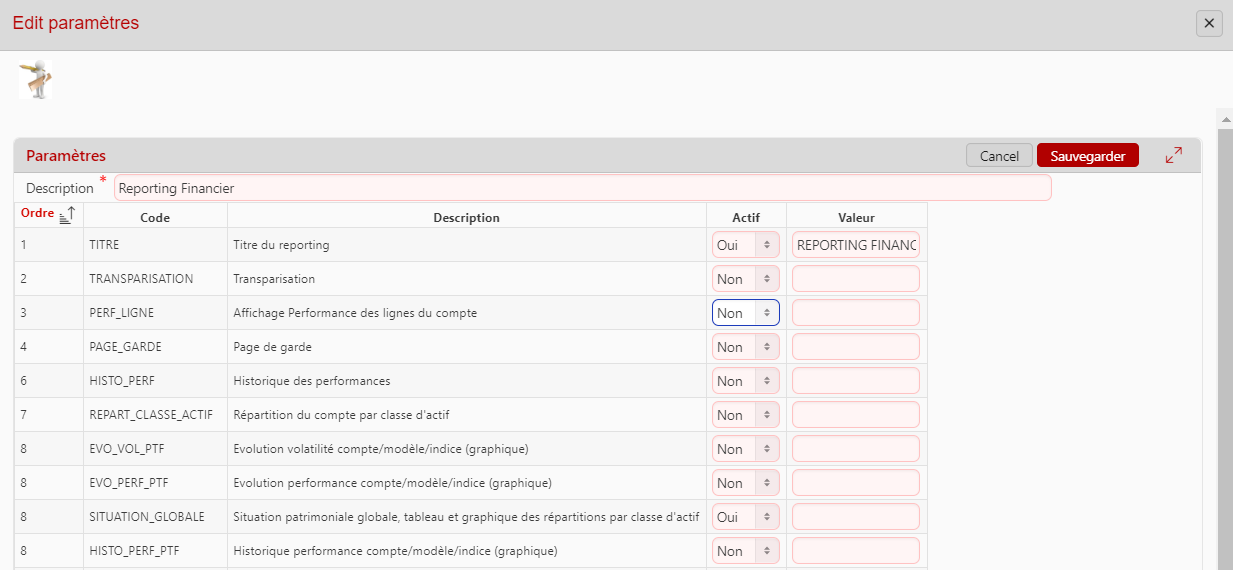Save parameters with Sauvegarder button
1233x570 pixels.
[1087, 156]
